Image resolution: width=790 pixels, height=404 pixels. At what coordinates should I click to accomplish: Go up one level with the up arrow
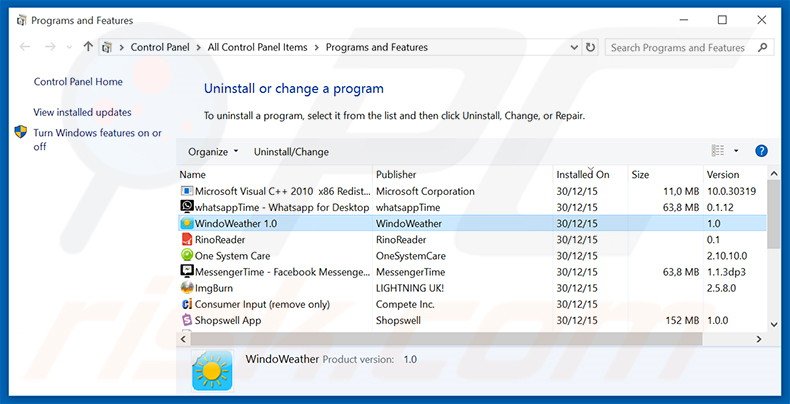tap(88, 47)
